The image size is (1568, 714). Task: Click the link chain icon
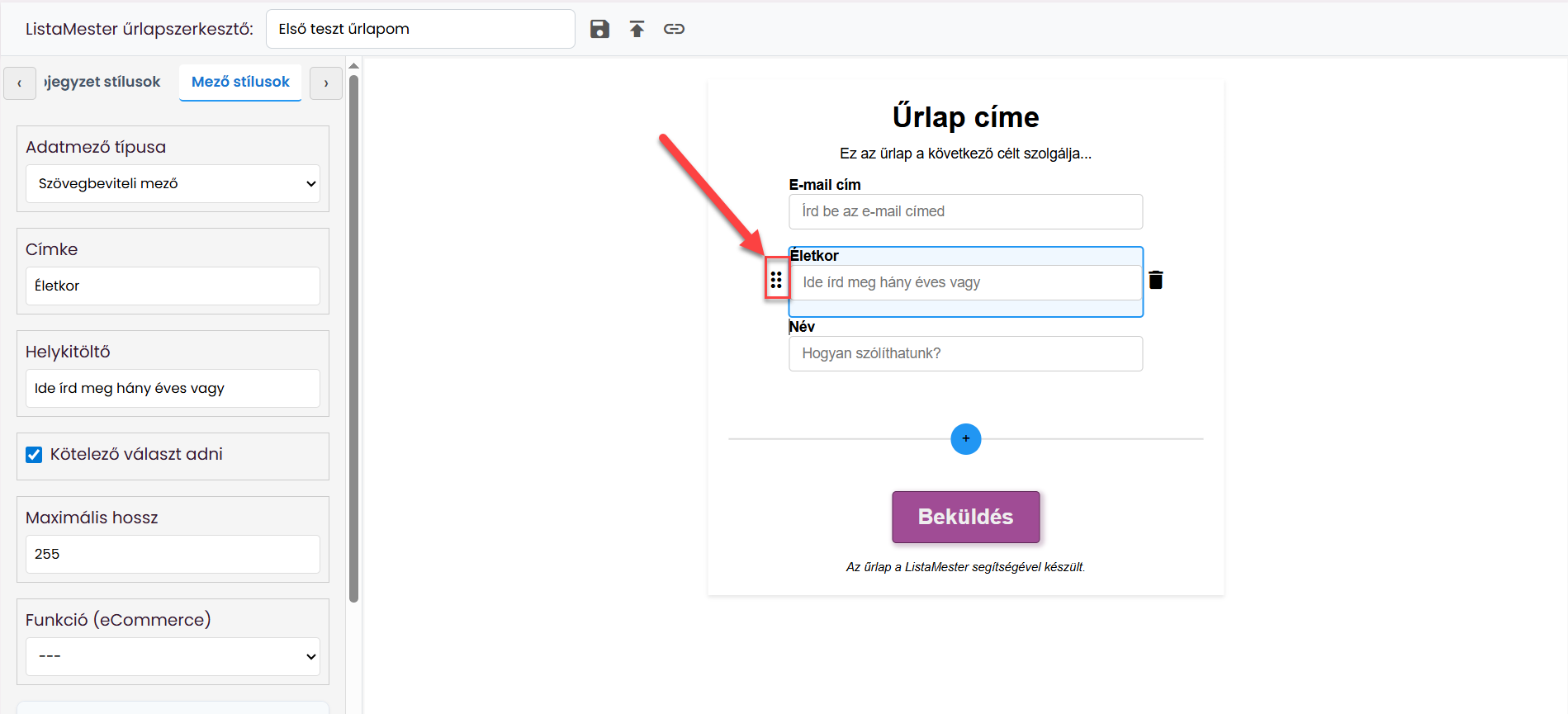(674, 29)
